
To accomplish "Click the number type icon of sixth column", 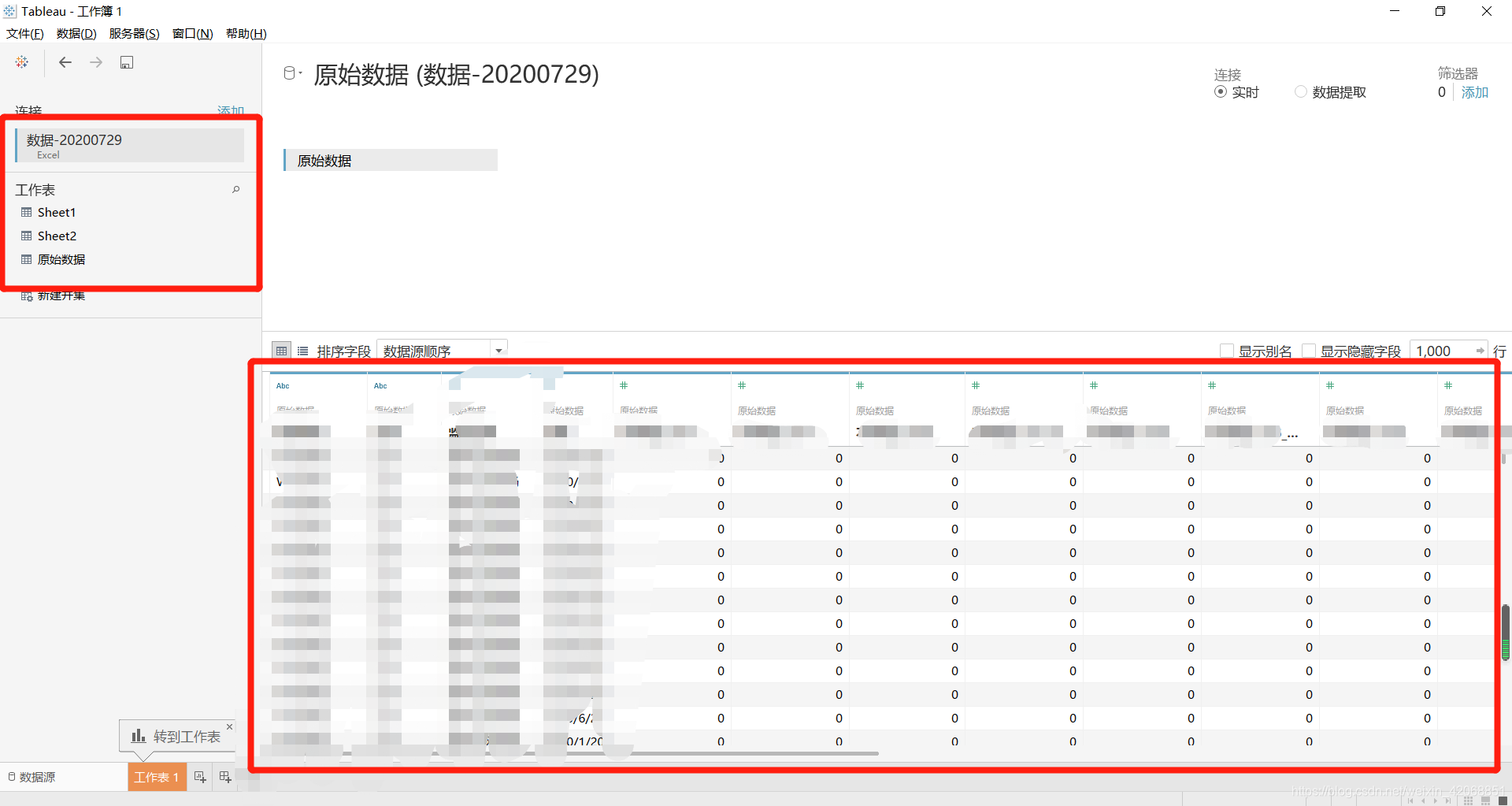I will [742, 385].
